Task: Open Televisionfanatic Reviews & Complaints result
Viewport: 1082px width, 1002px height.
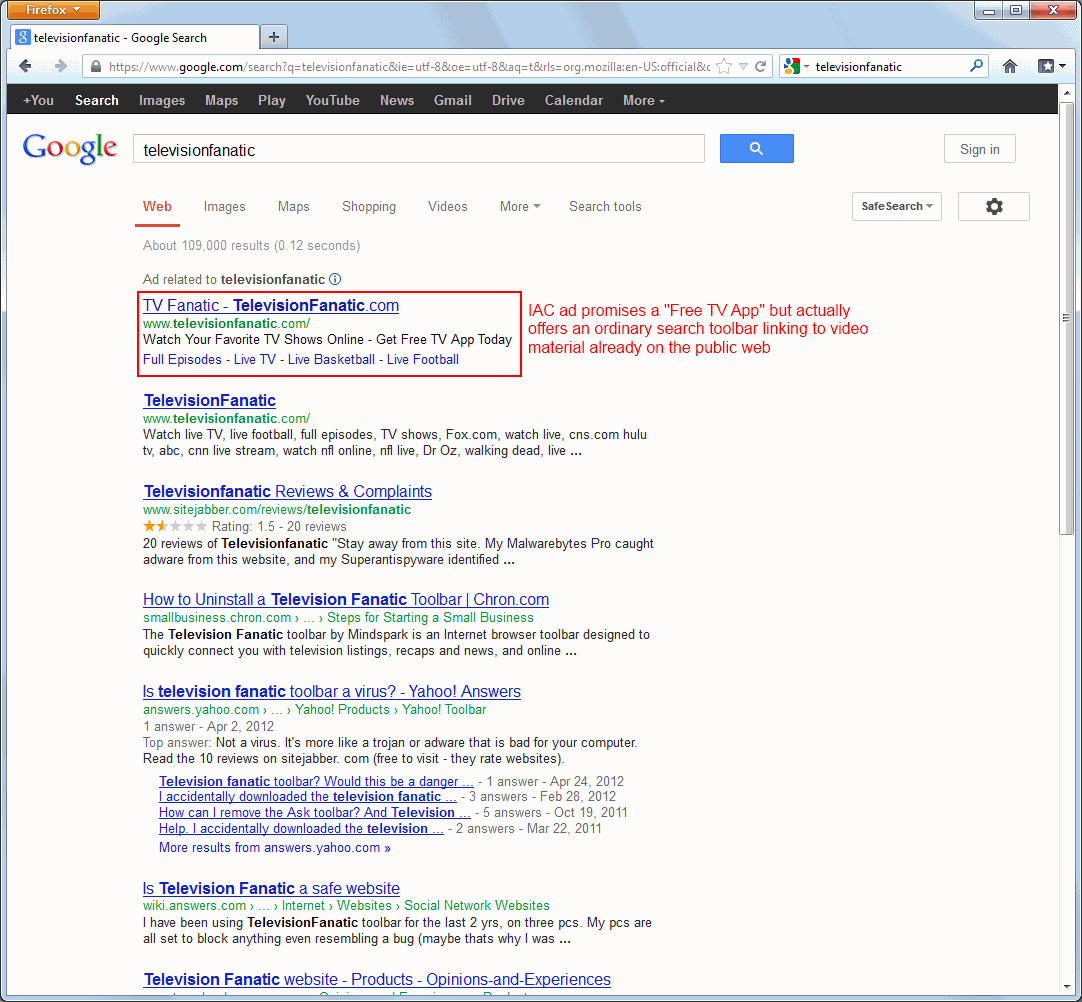Action: [x=288, y=491]
